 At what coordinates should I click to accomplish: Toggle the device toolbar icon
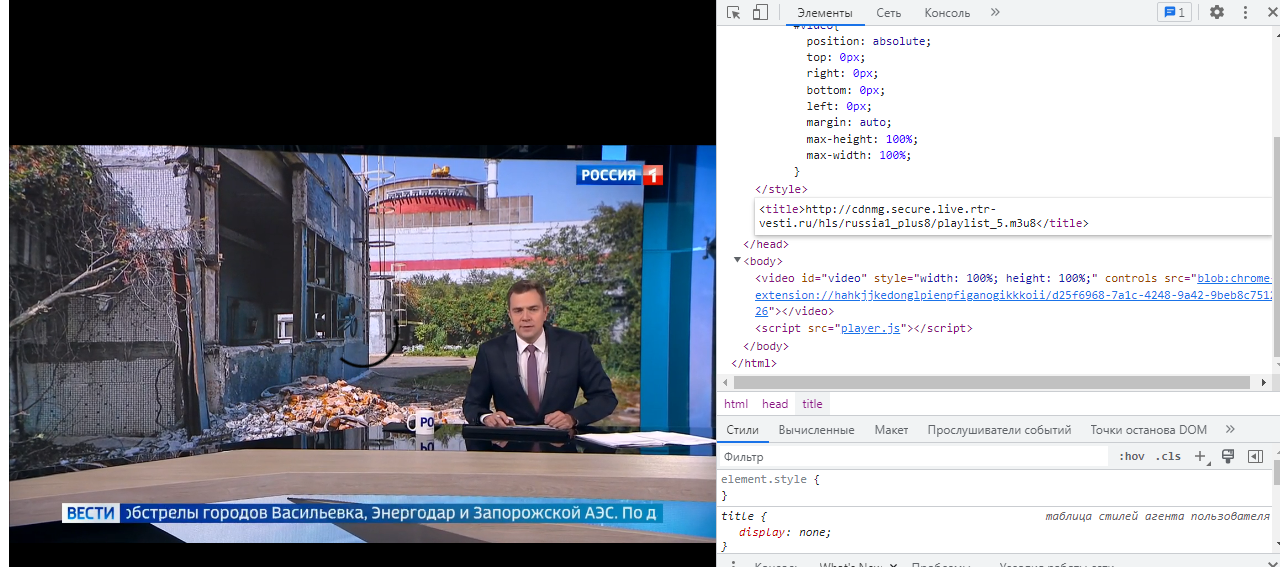[760, 12]
